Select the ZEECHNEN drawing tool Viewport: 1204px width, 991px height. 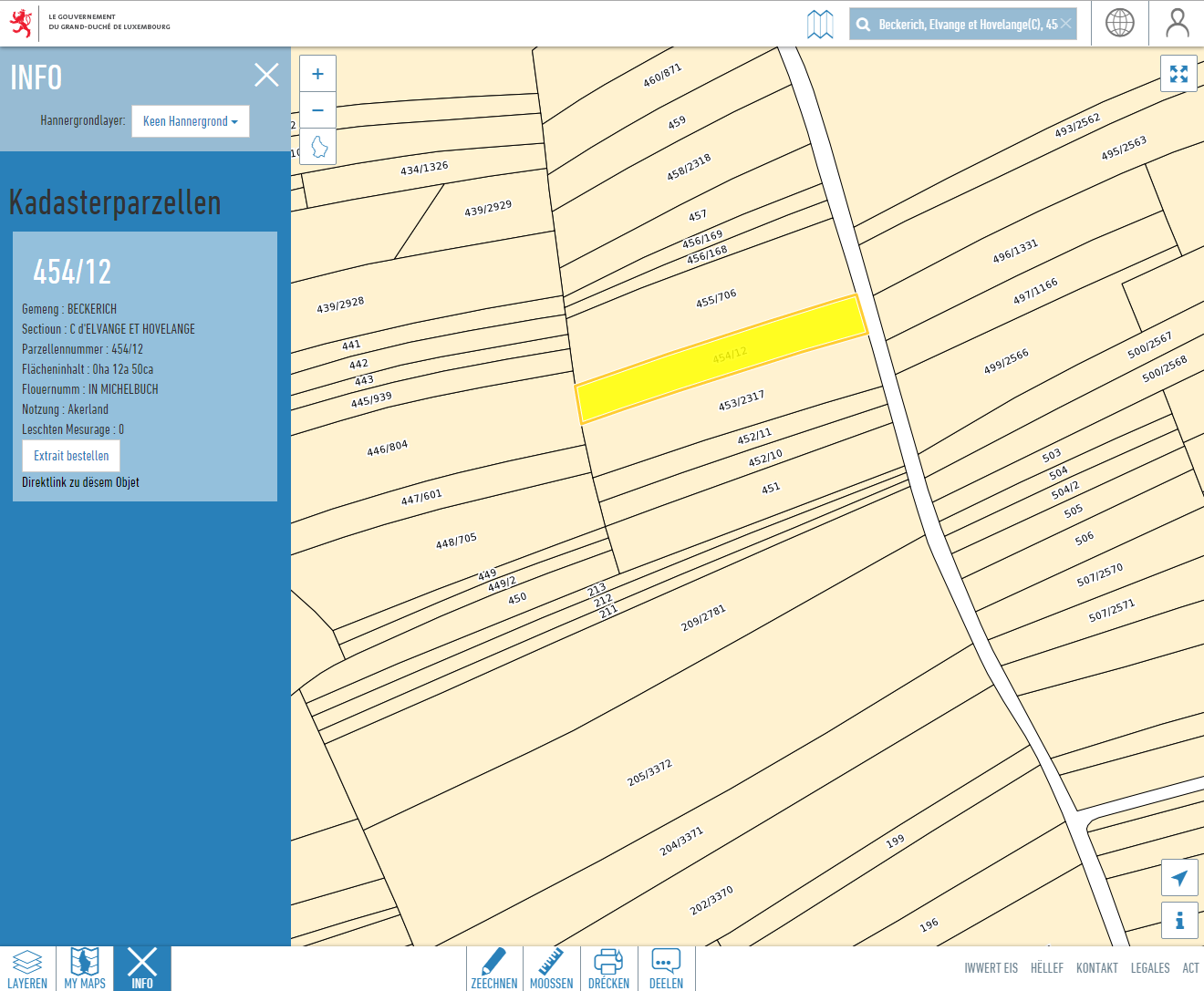point(493,968)
